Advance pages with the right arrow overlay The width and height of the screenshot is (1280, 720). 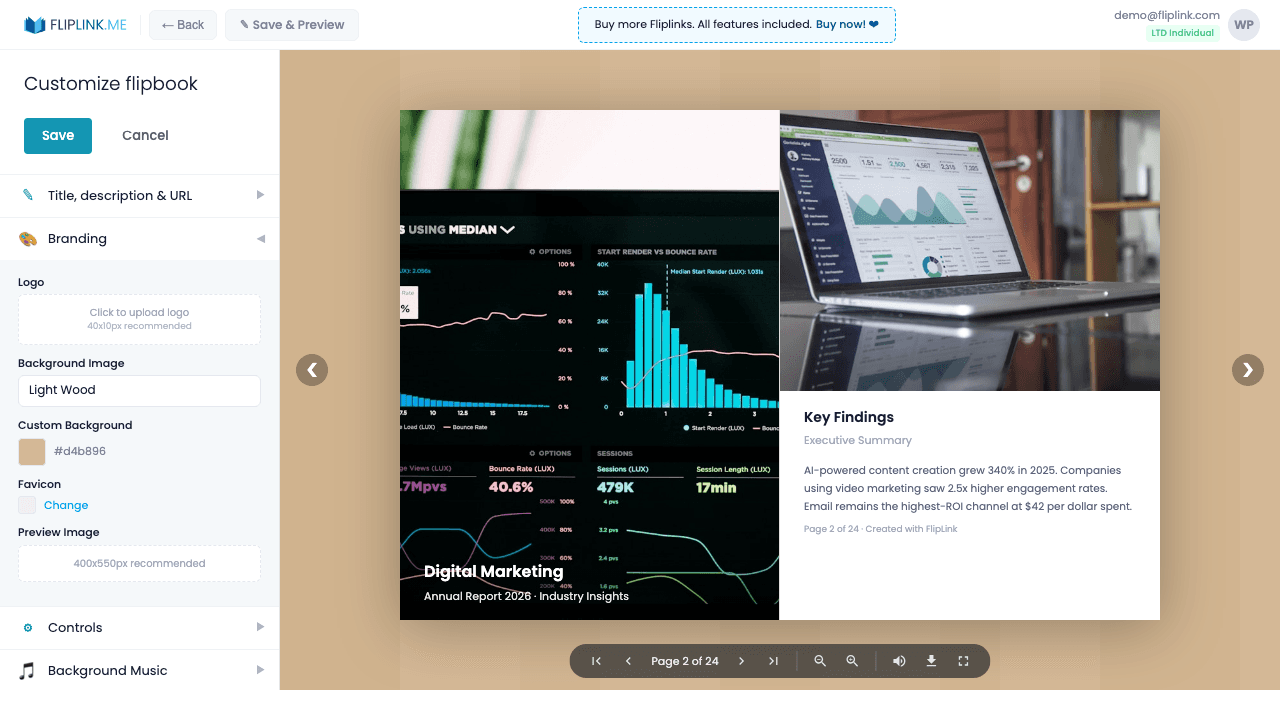1247,370
